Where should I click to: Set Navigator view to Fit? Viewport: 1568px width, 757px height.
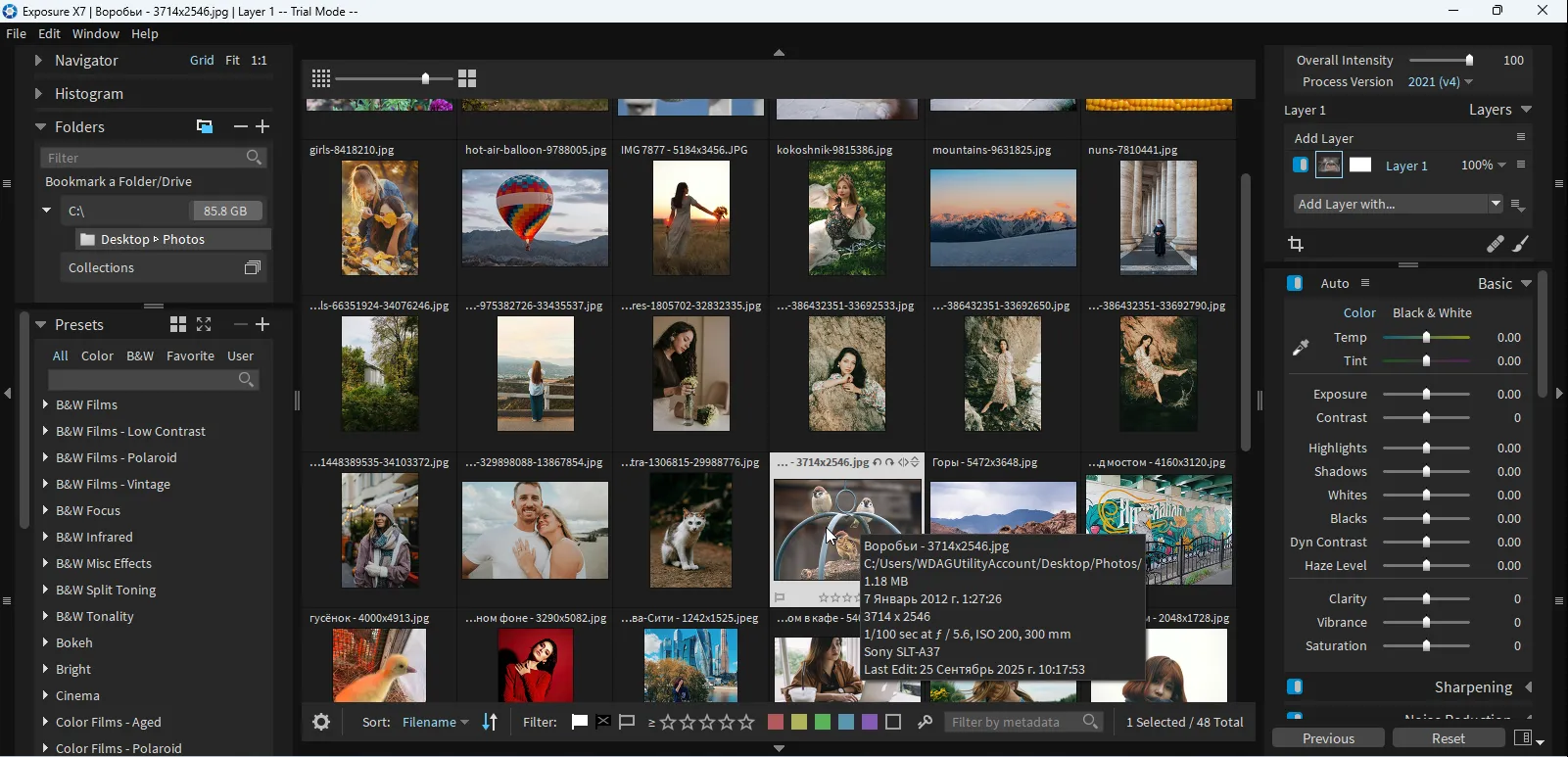(232, 60)
